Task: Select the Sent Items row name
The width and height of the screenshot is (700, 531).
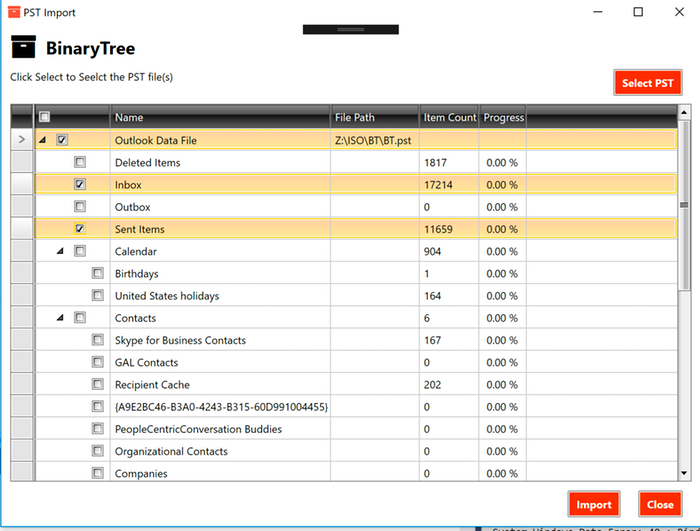Action: pos(140,229)
